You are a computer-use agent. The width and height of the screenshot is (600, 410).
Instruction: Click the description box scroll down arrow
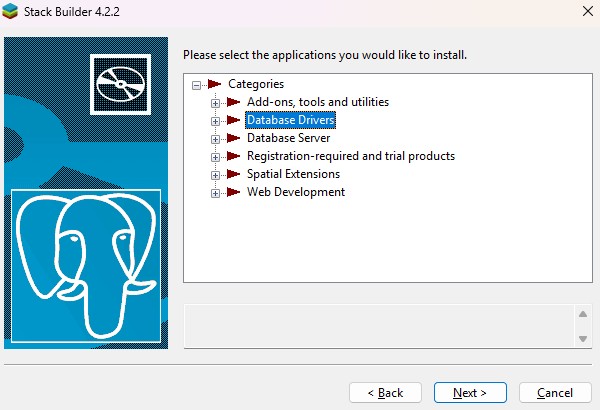[x=583, y=338]
